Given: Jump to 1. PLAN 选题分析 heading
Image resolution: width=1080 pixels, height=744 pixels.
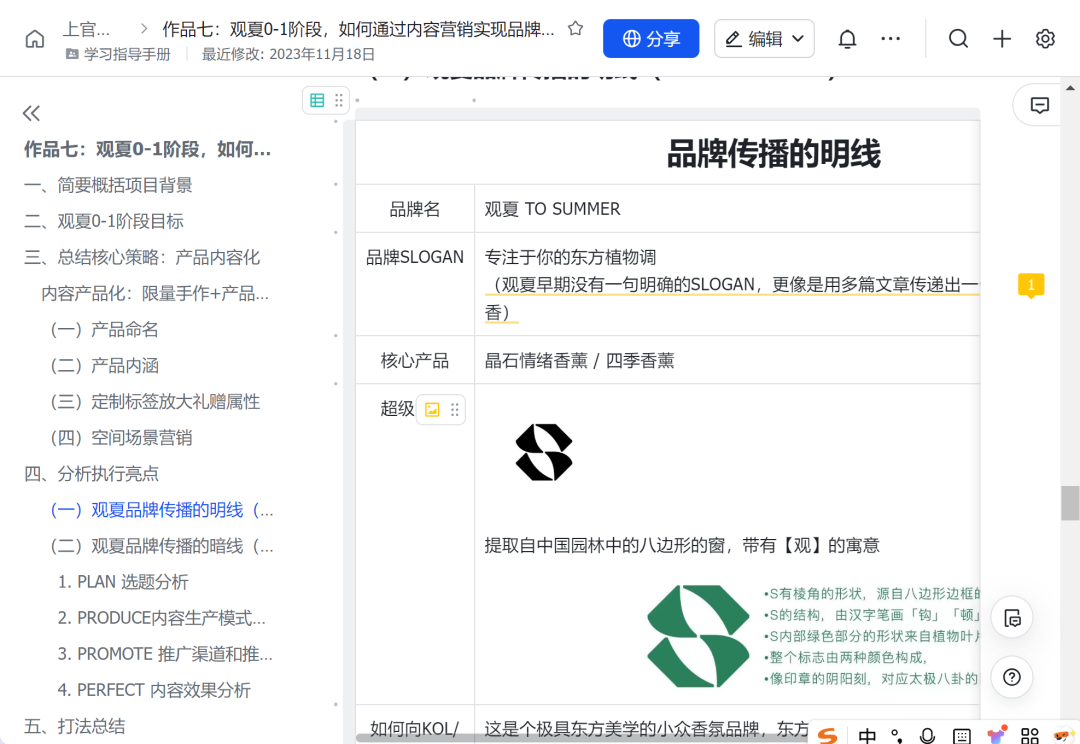Looking at the screenshot, I should (x=125, y=581).
